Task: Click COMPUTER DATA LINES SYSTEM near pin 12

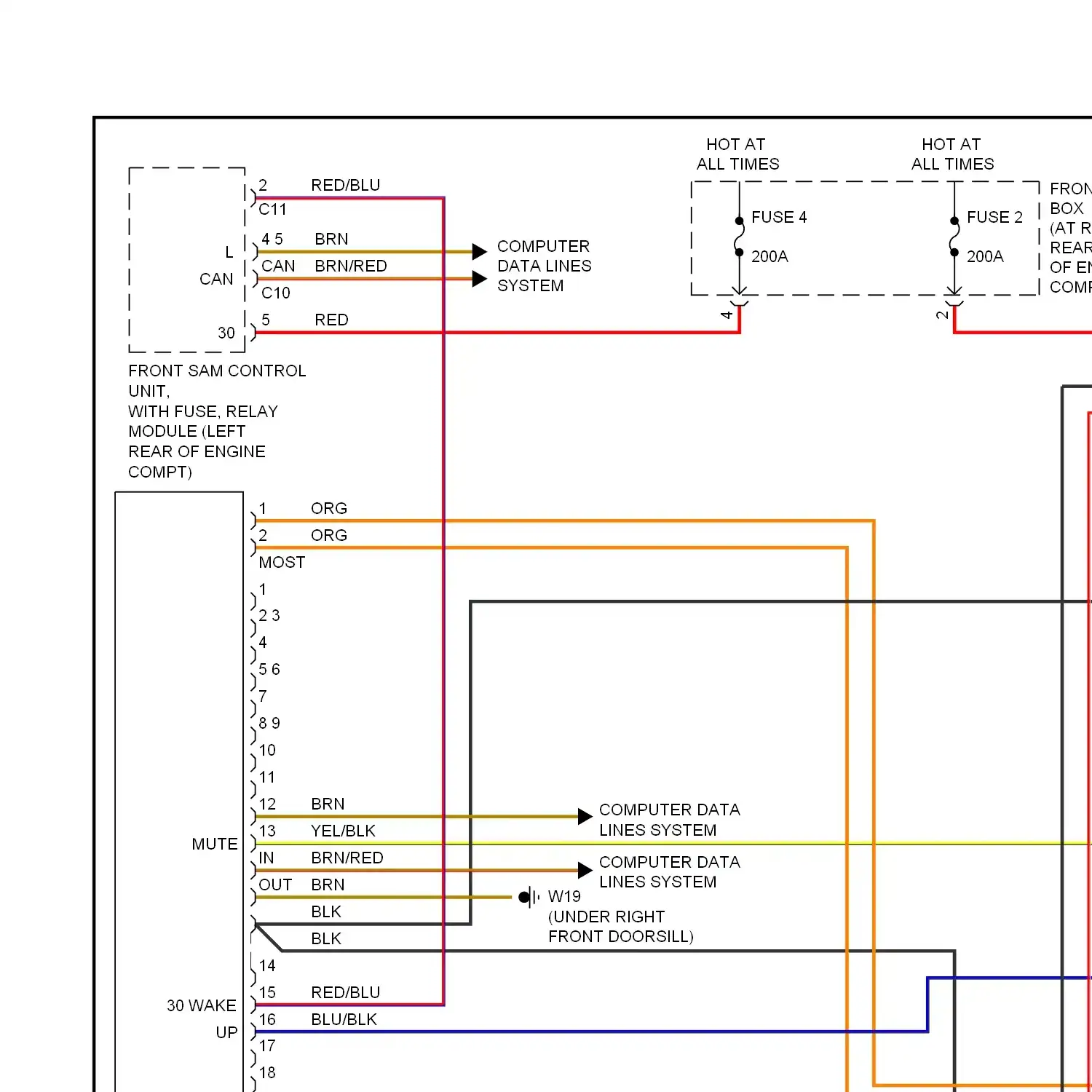Action: coord(670,820)
